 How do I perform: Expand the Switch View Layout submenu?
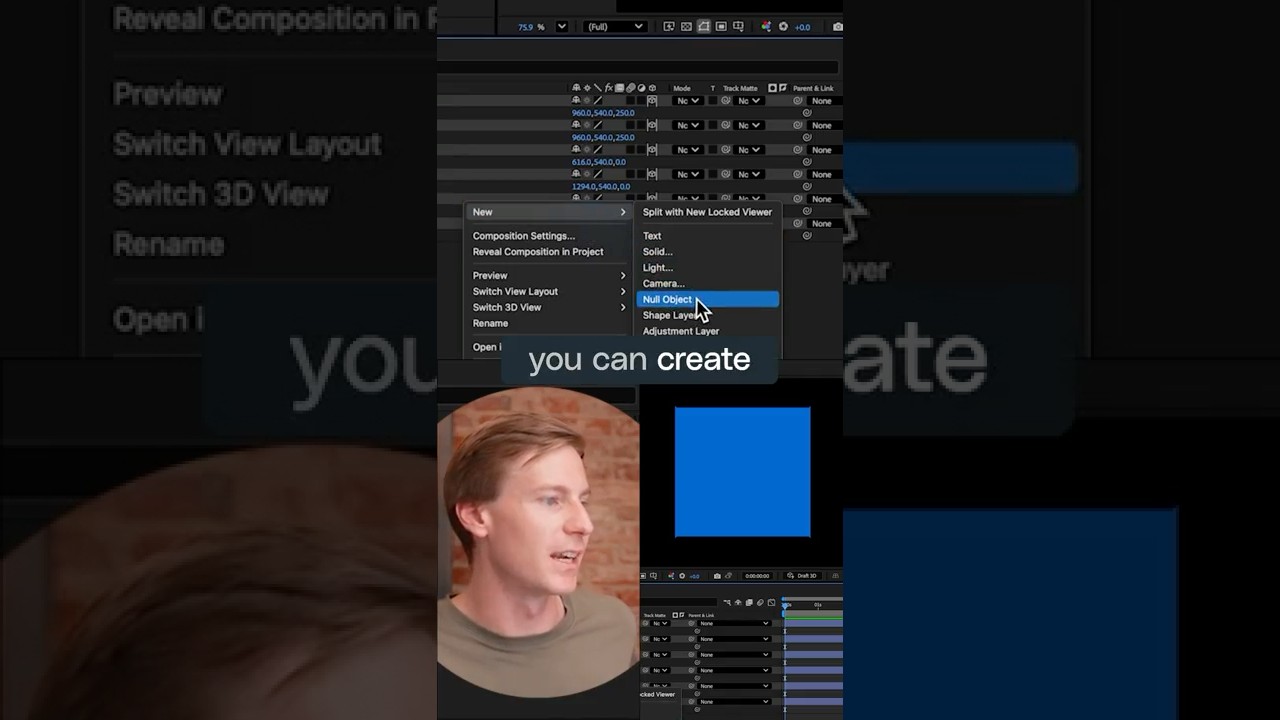click(x=548, y=291)
